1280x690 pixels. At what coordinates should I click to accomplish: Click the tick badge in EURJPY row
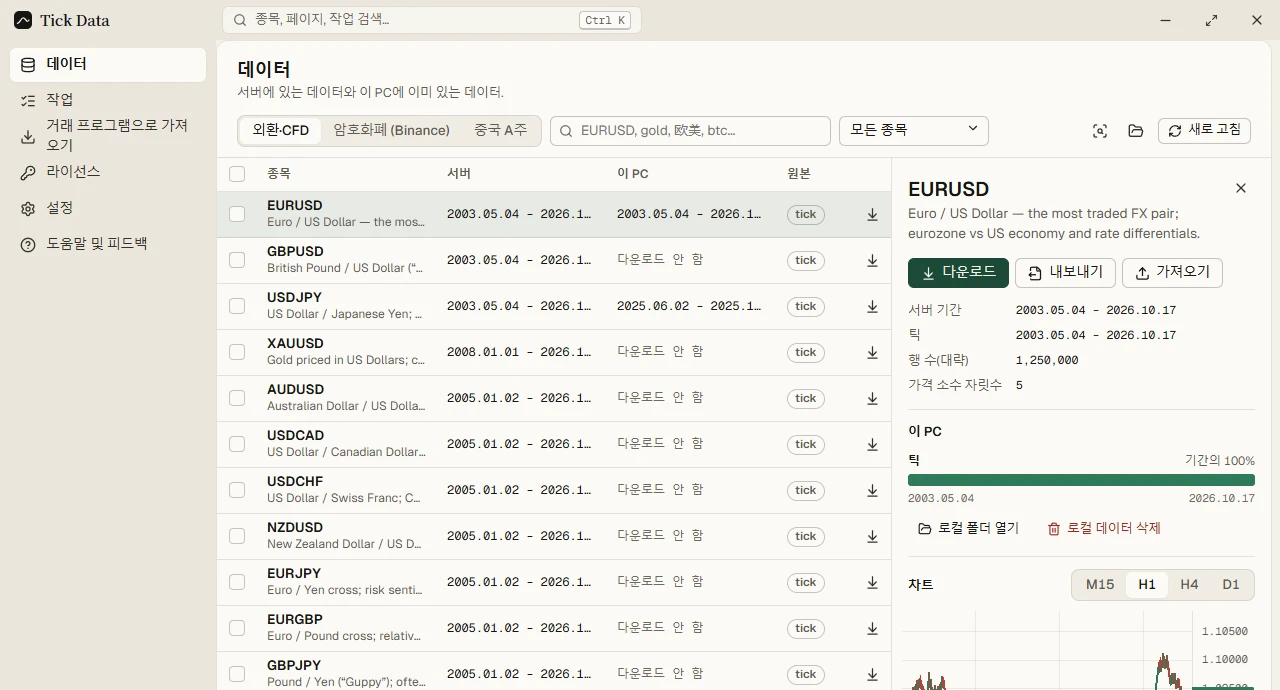pyautogui.click(x=806, y=583)
